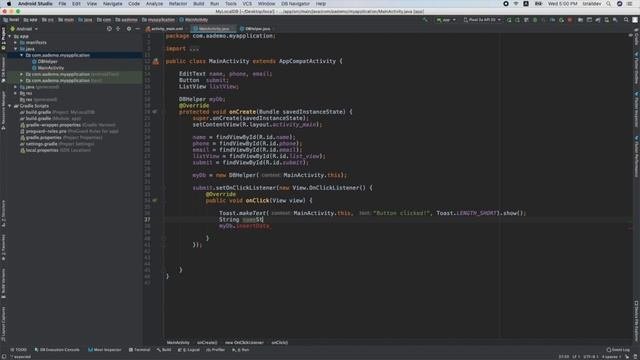Click the collapse-all icon in Project panel header
The image size is (640, 360).
(x=118, y=29)
